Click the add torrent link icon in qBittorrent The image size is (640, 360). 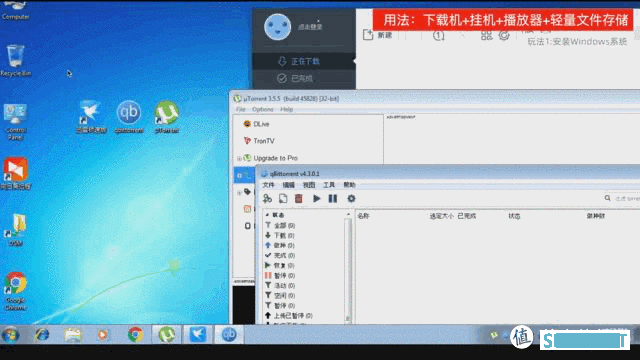click(x=267, y=198)
